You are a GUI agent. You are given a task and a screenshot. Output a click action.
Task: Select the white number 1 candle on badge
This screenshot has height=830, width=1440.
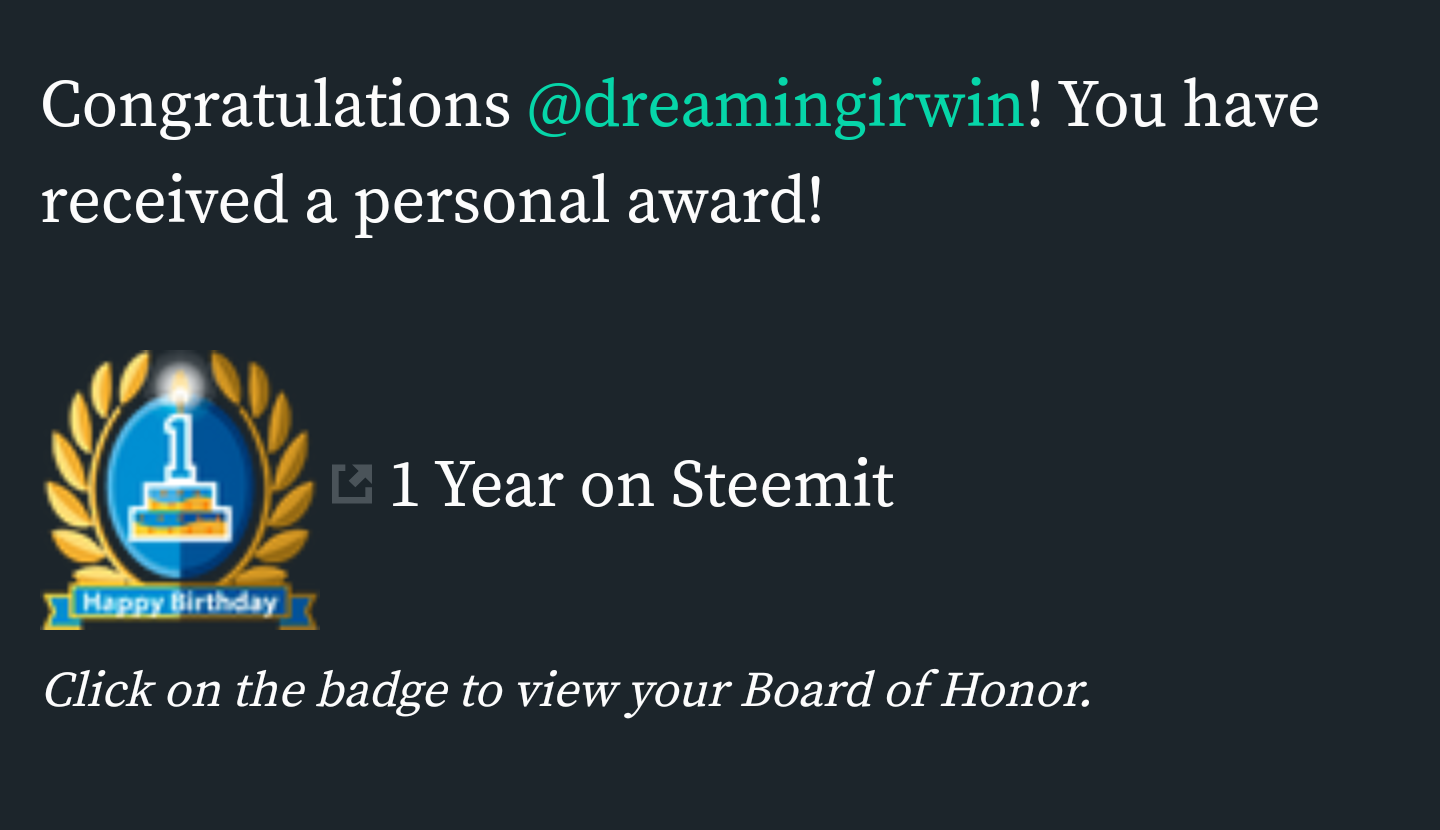(x=179, y=438)
